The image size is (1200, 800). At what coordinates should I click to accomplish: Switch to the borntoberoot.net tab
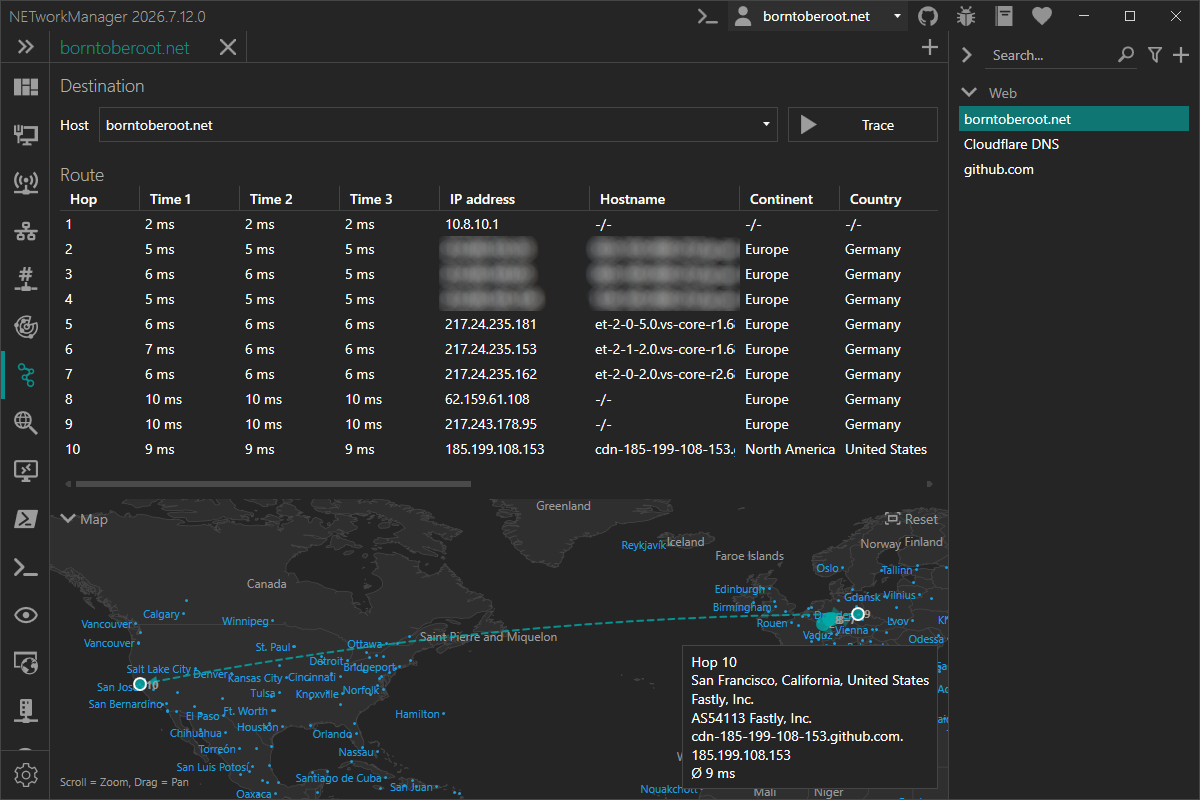[125, 47]
